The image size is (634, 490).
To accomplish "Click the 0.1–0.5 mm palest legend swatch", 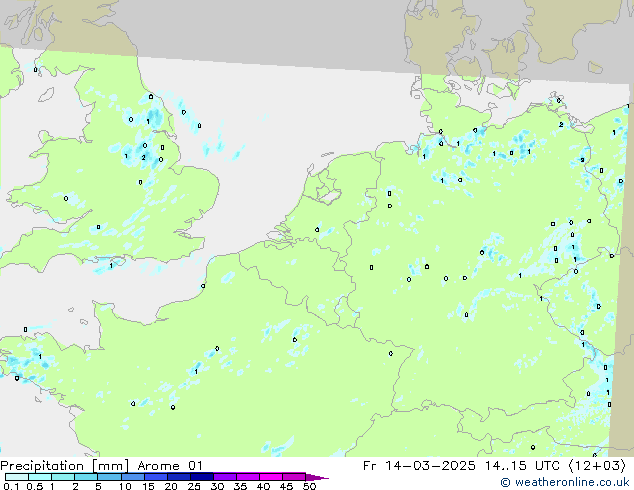I will click(17, 477).
